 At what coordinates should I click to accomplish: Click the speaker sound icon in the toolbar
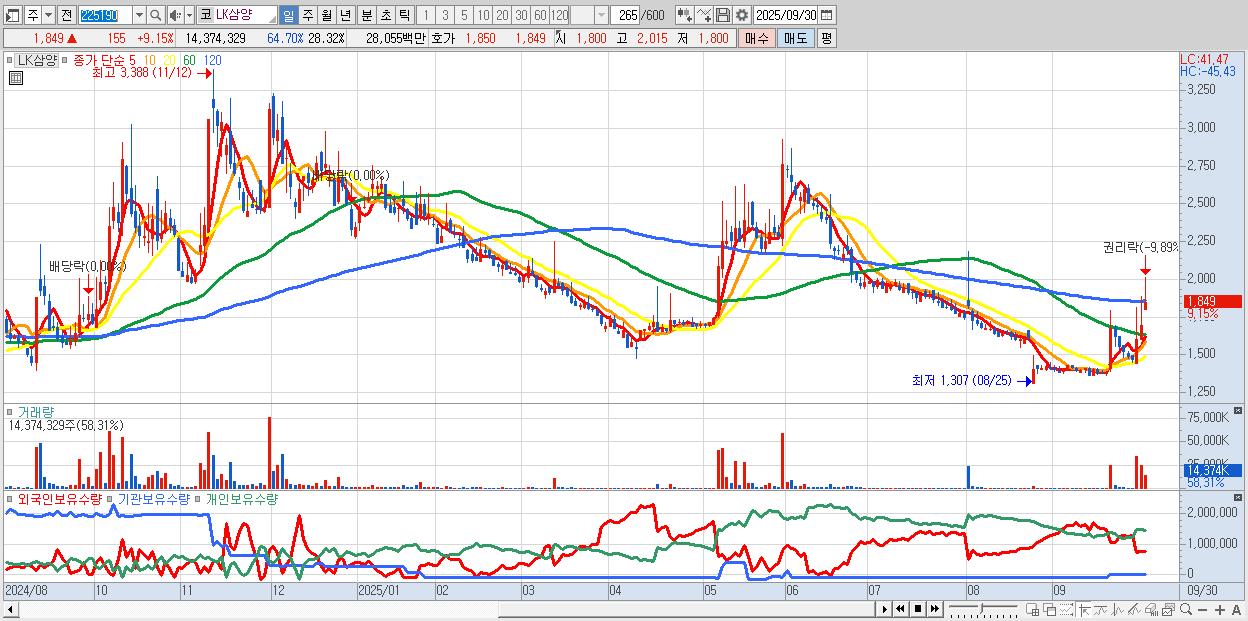174,15
